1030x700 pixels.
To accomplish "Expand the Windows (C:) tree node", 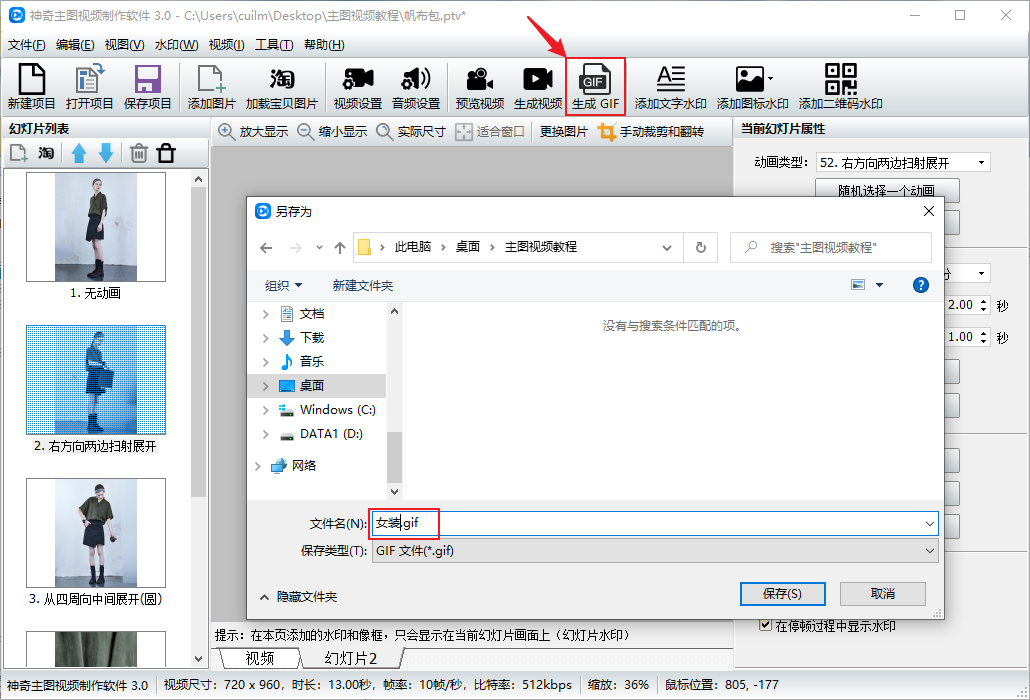I will pos(265,410).
